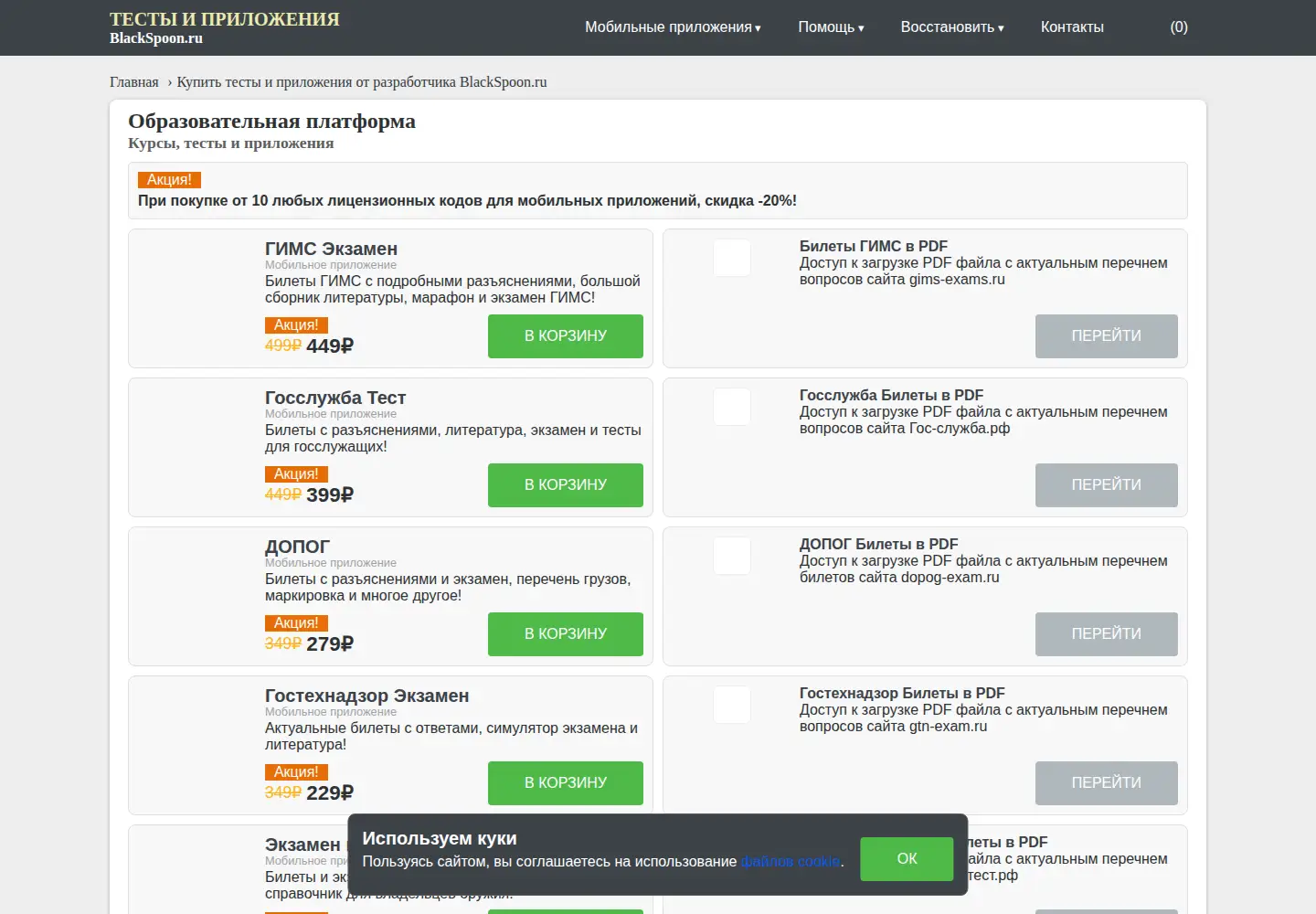Expand the Восстановить dropdown menu
Screen dimensions: 1316x914
pyautogui.click(x=952, y=27)
